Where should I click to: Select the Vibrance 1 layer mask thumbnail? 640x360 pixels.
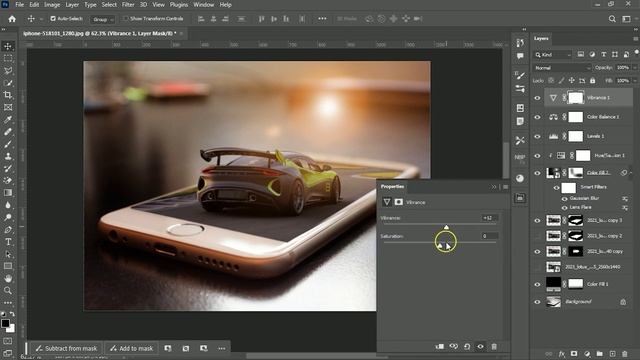(576, 98)
